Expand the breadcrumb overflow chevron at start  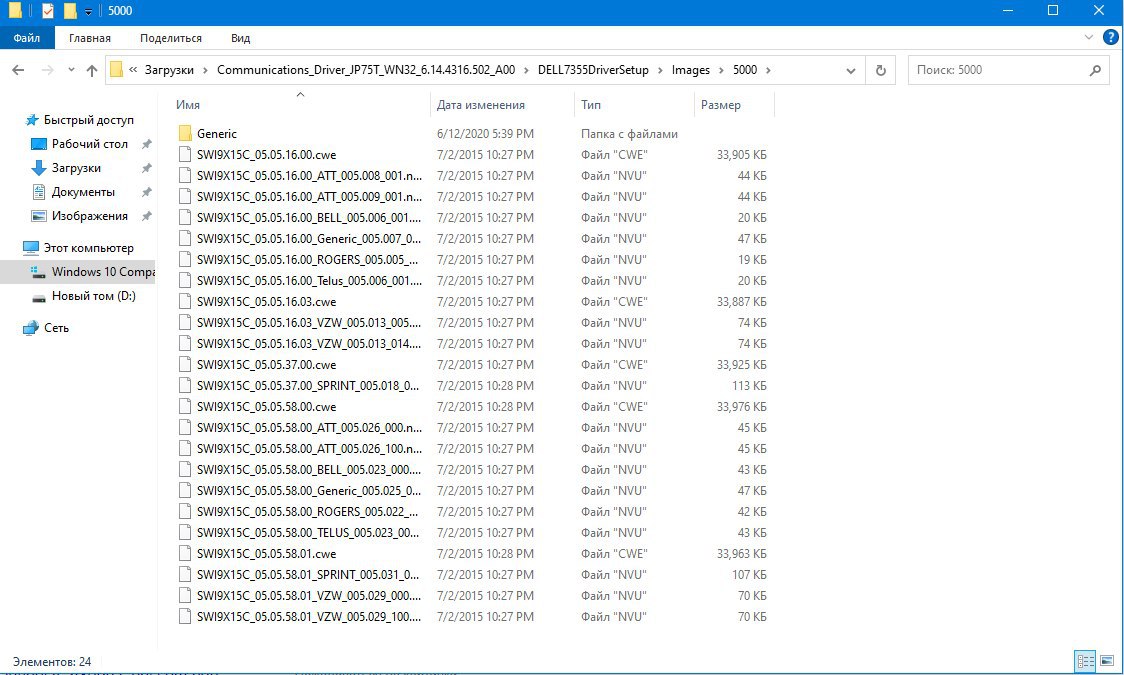tap(133, 70)
